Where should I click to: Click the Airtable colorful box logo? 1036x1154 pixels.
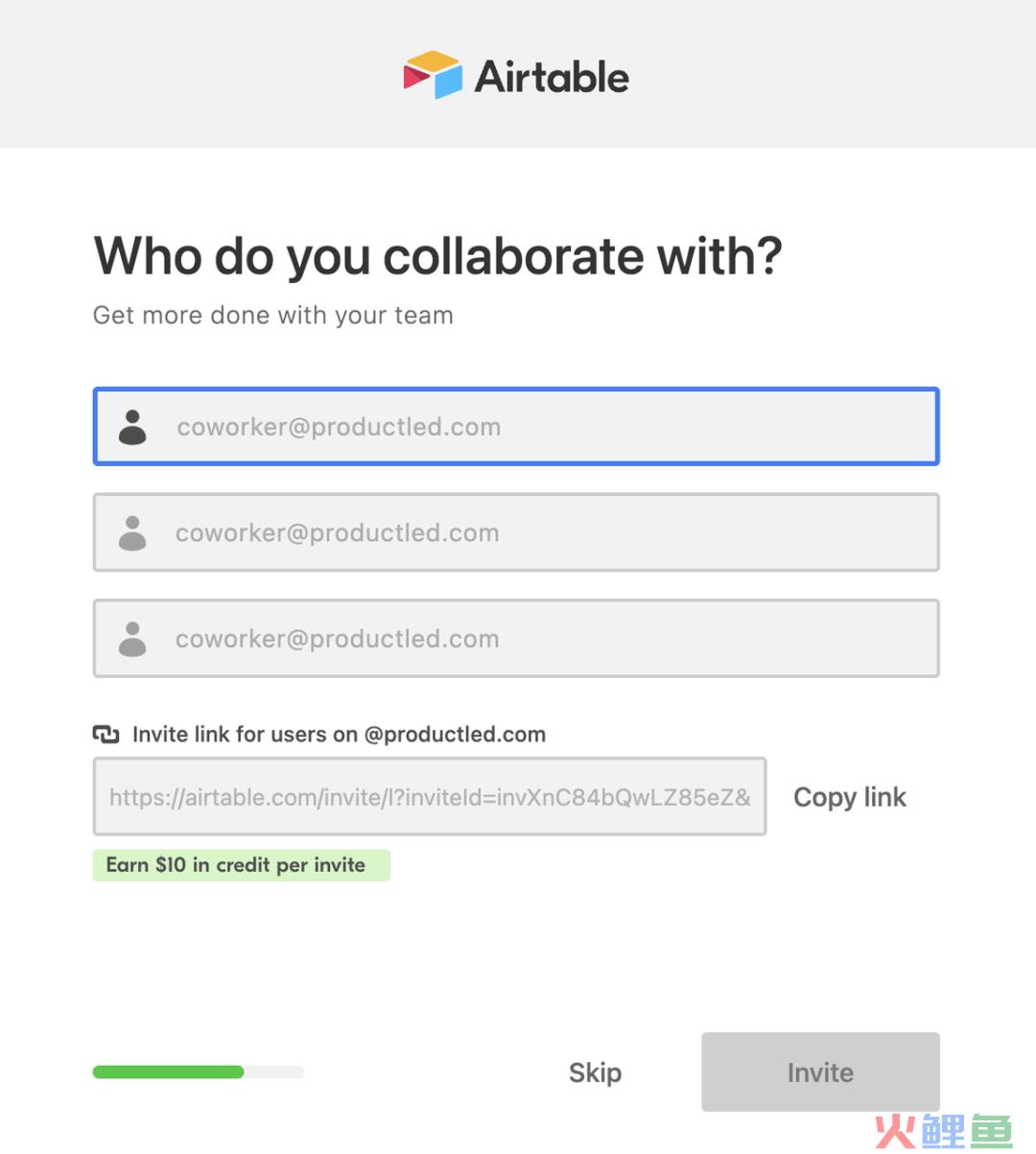(433, 75)
